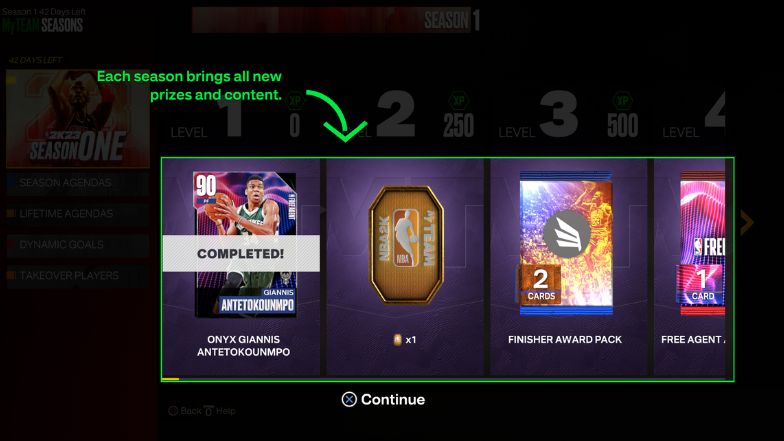784x441 pixels.
Task: Select the Takeover Players menu item
Action: point(78,276)
